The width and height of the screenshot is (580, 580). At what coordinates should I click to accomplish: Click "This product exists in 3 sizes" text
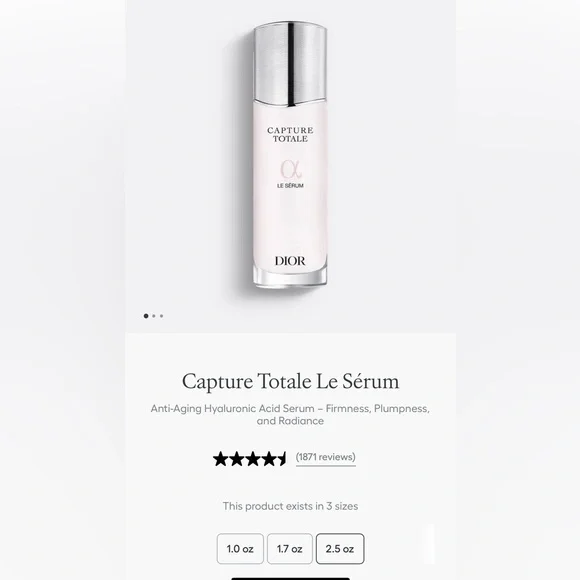click(290, 506)
